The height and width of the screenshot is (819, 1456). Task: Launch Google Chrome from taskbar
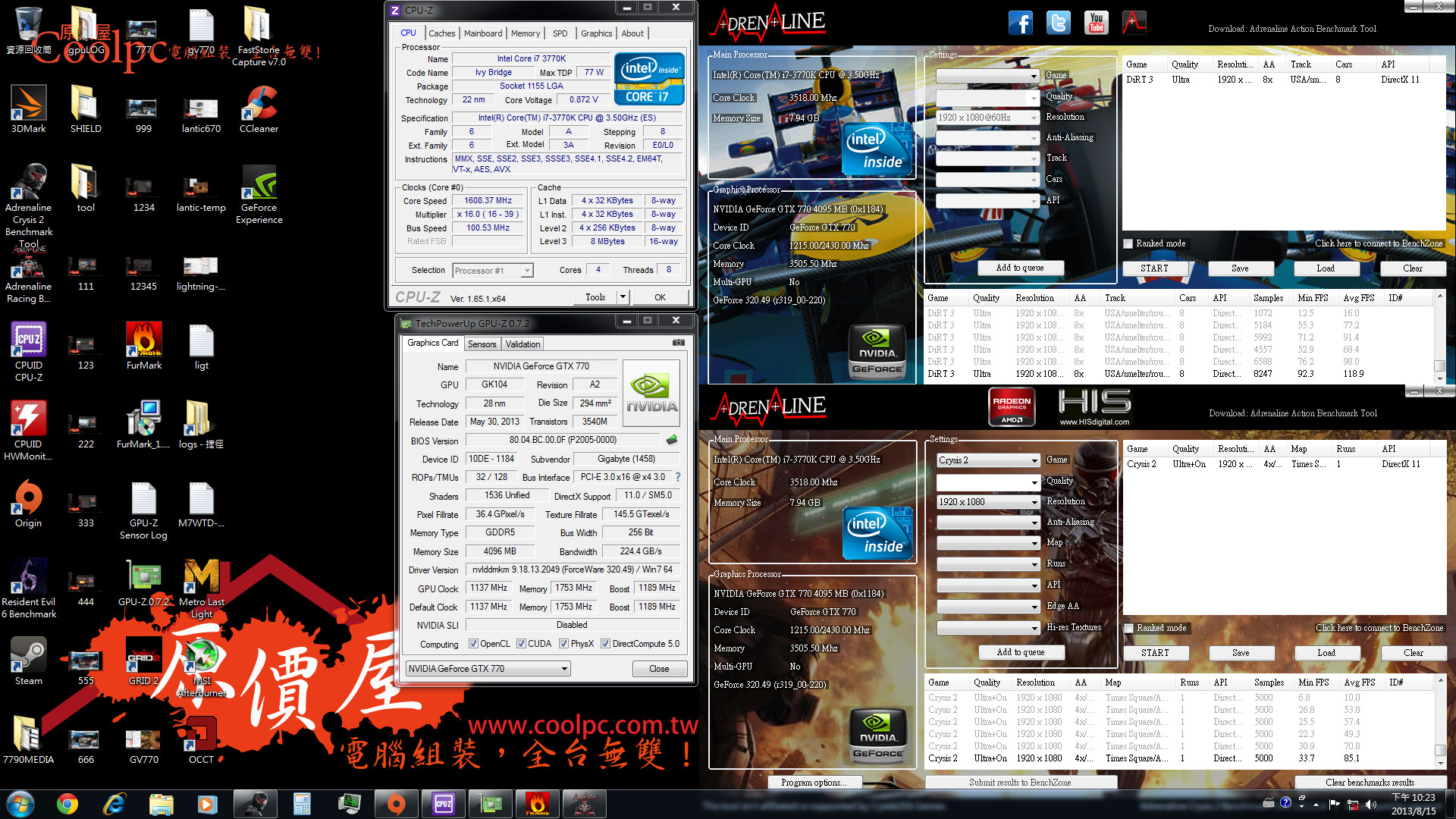pyautogui.click(x=67, y=803)
